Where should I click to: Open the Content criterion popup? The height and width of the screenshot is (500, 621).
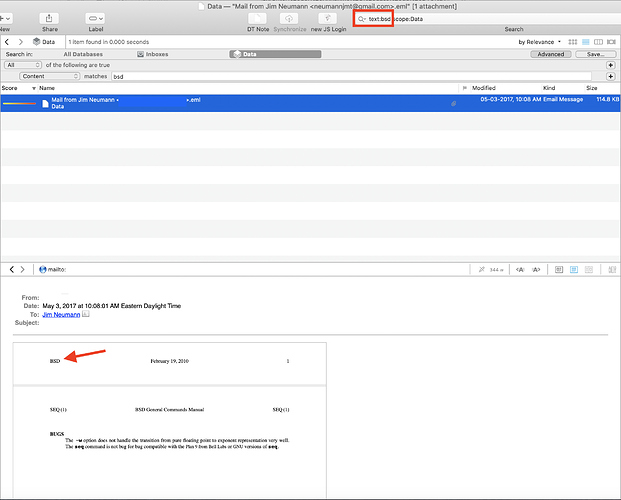[50, 76]
